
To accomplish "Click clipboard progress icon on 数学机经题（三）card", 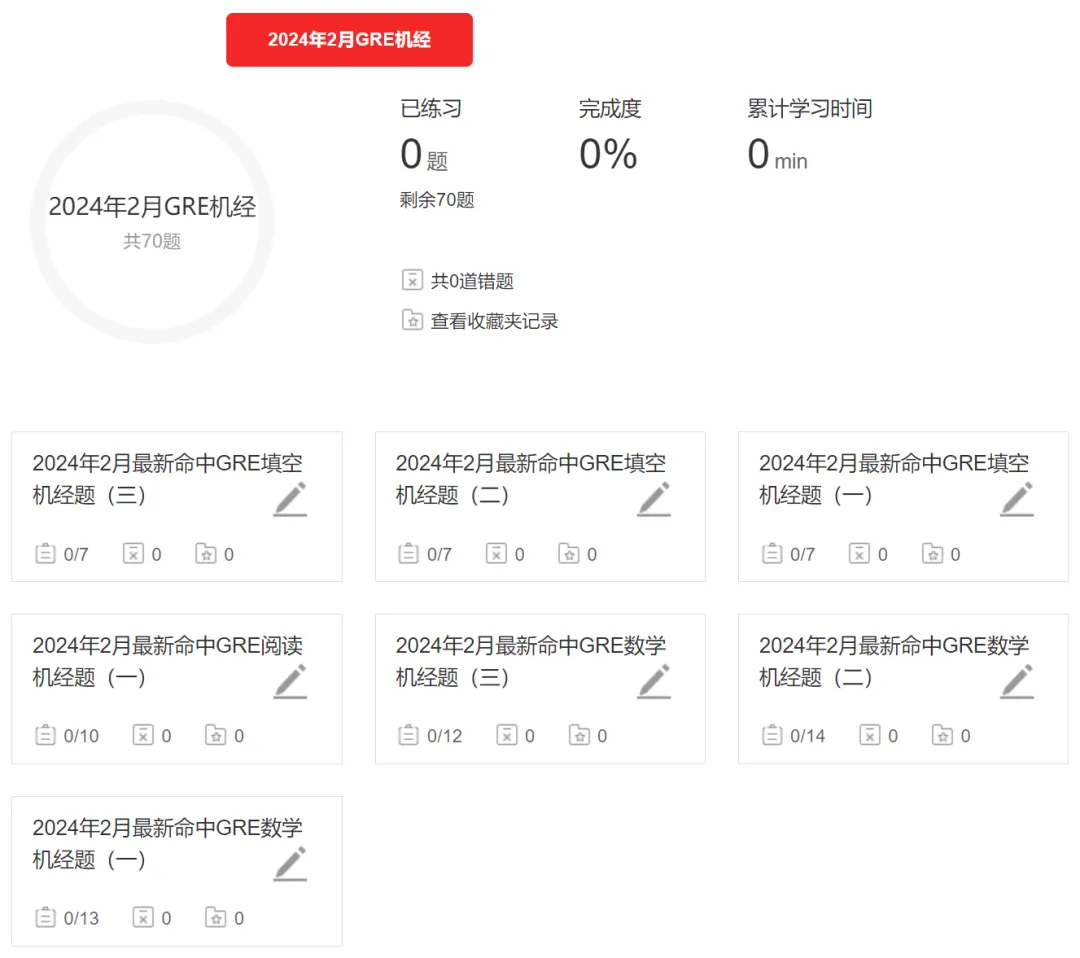I will pyautogui.click(x=408, y=736).
